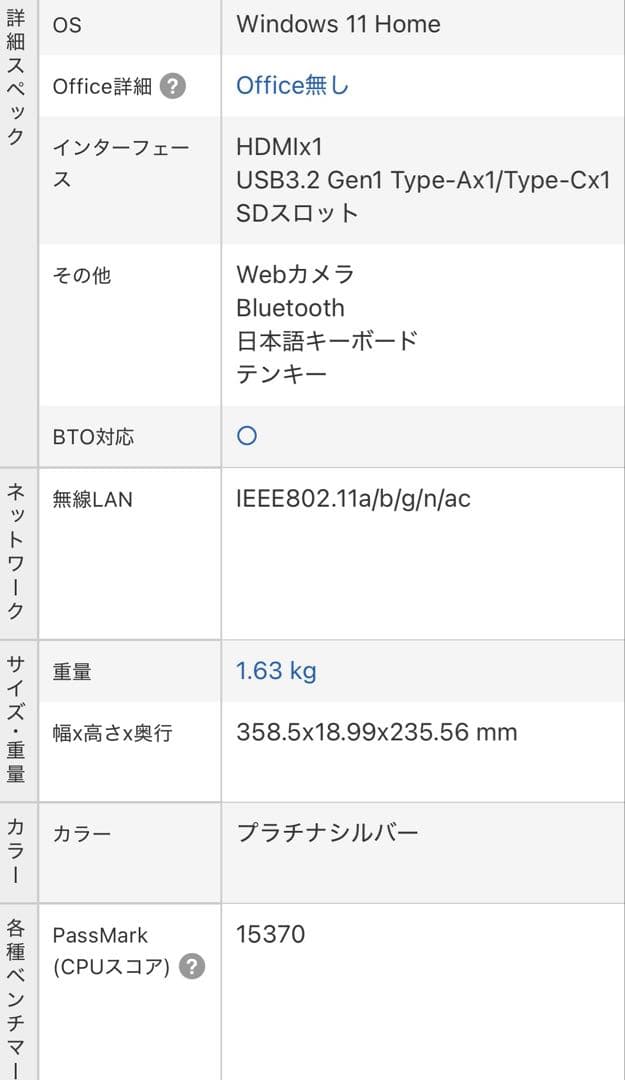Image resolution: width=625 pixels, height=1080 pixels.
Task: Click the Windows 11 Home value cell
Action: (337, 24)
